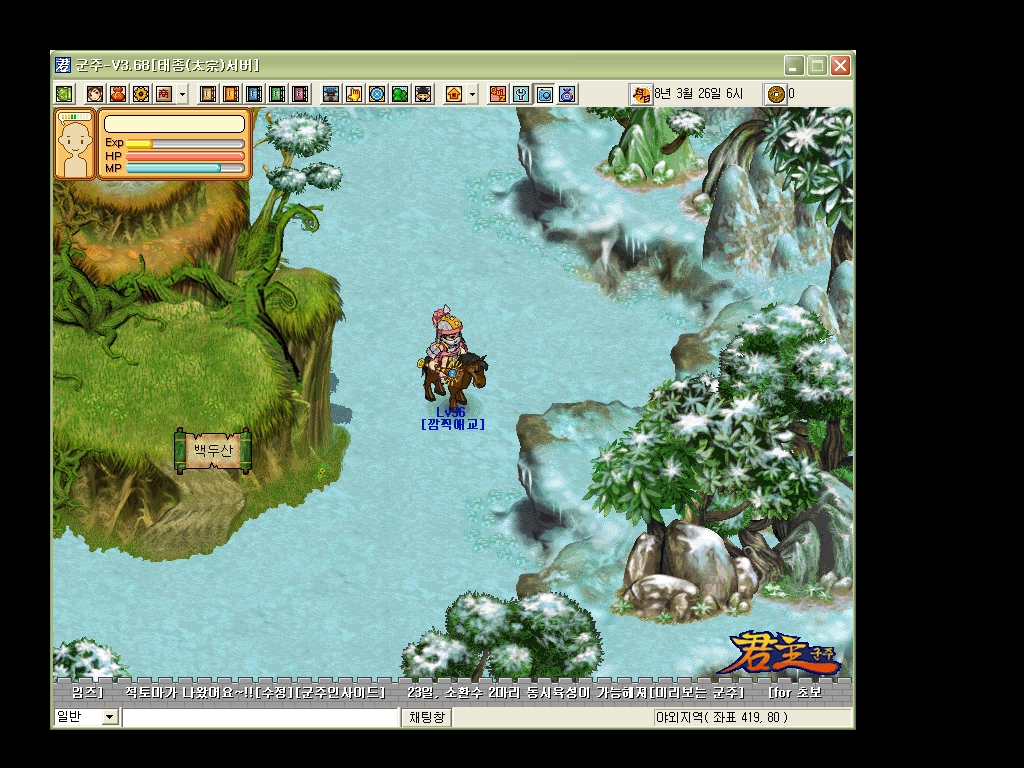
Task: Click the green trees icon in toolbar
Action: pyautogui.click(x=400, y=94)
